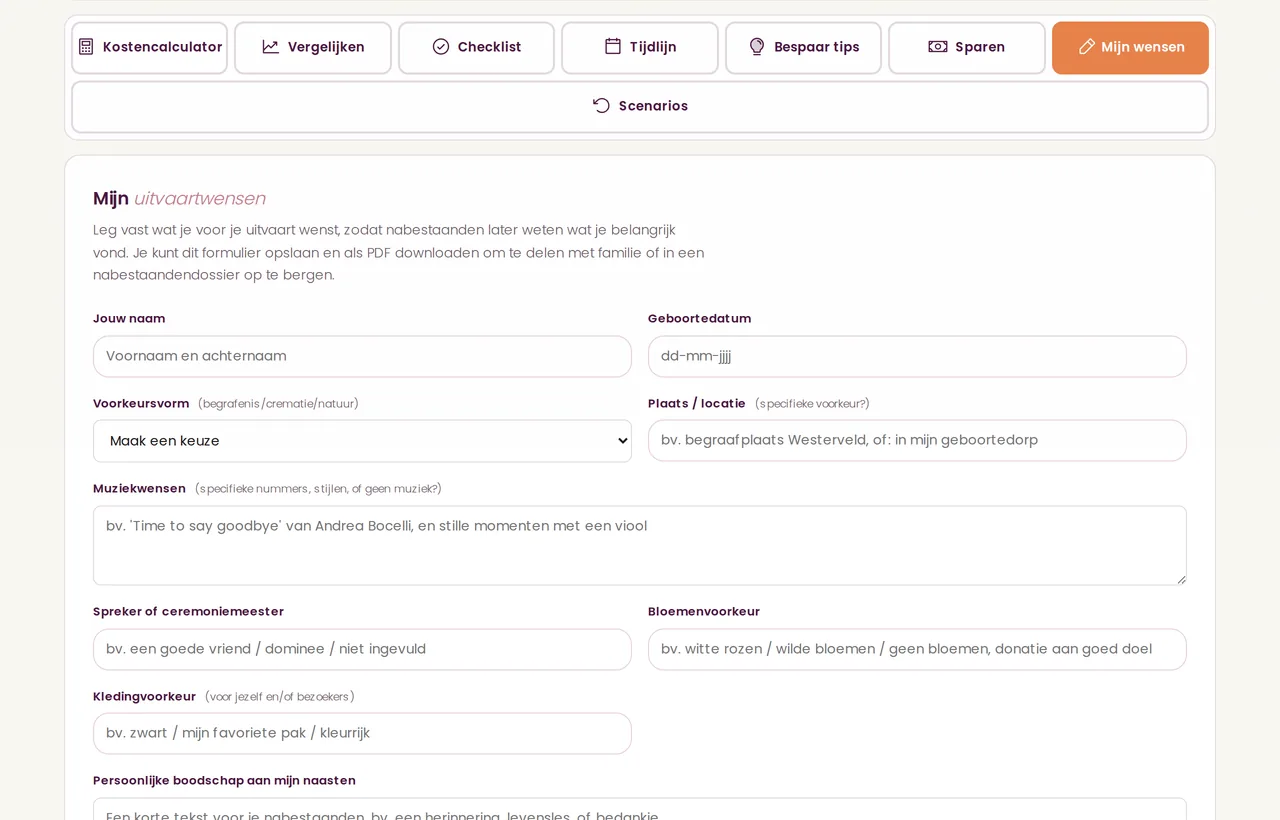Open the Bespaar tips tab
The image size is (1280, 820).
point(803,48)
